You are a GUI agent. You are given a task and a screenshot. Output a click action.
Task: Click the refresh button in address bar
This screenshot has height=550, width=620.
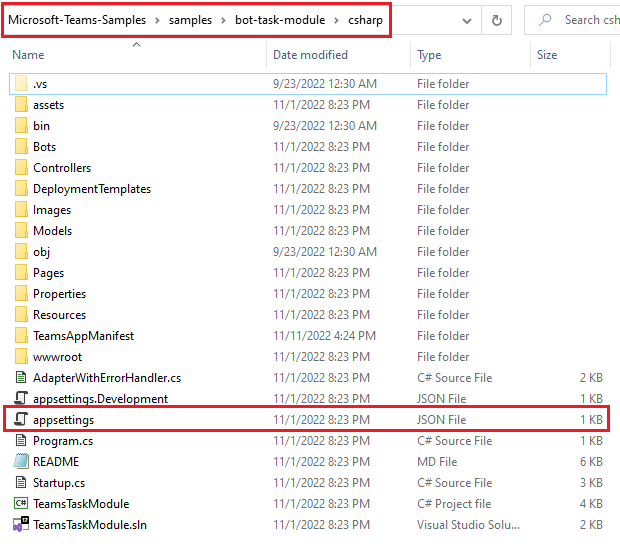click(x=497, y=20)
